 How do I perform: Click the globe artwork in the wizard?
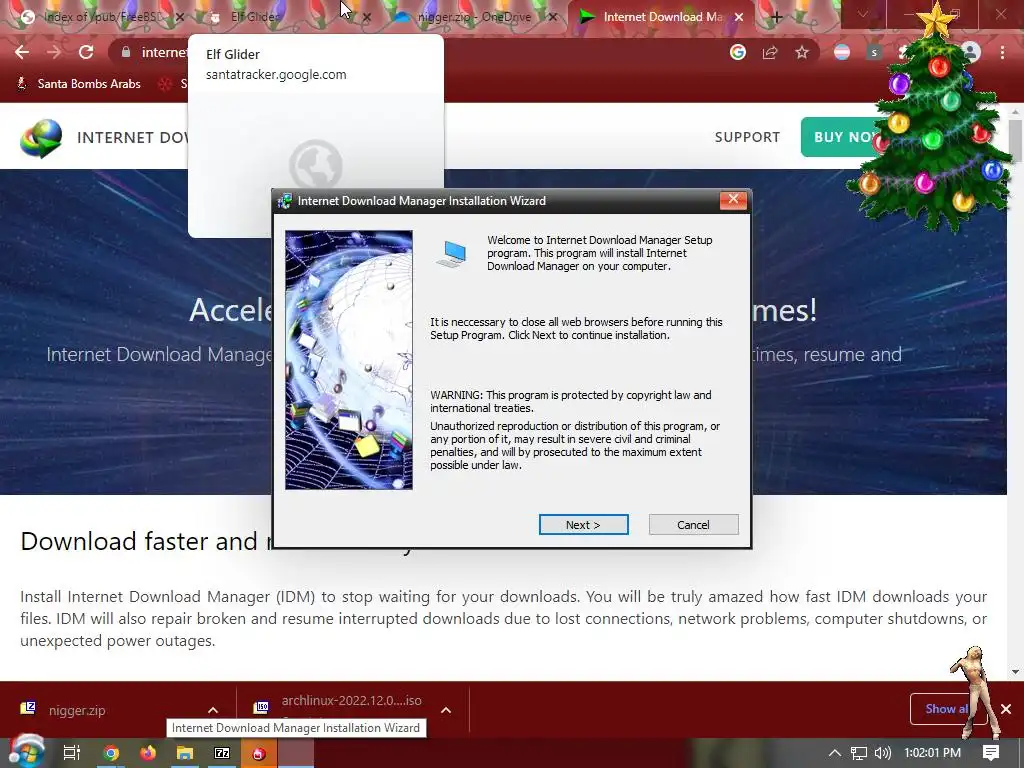coord(349,360)
